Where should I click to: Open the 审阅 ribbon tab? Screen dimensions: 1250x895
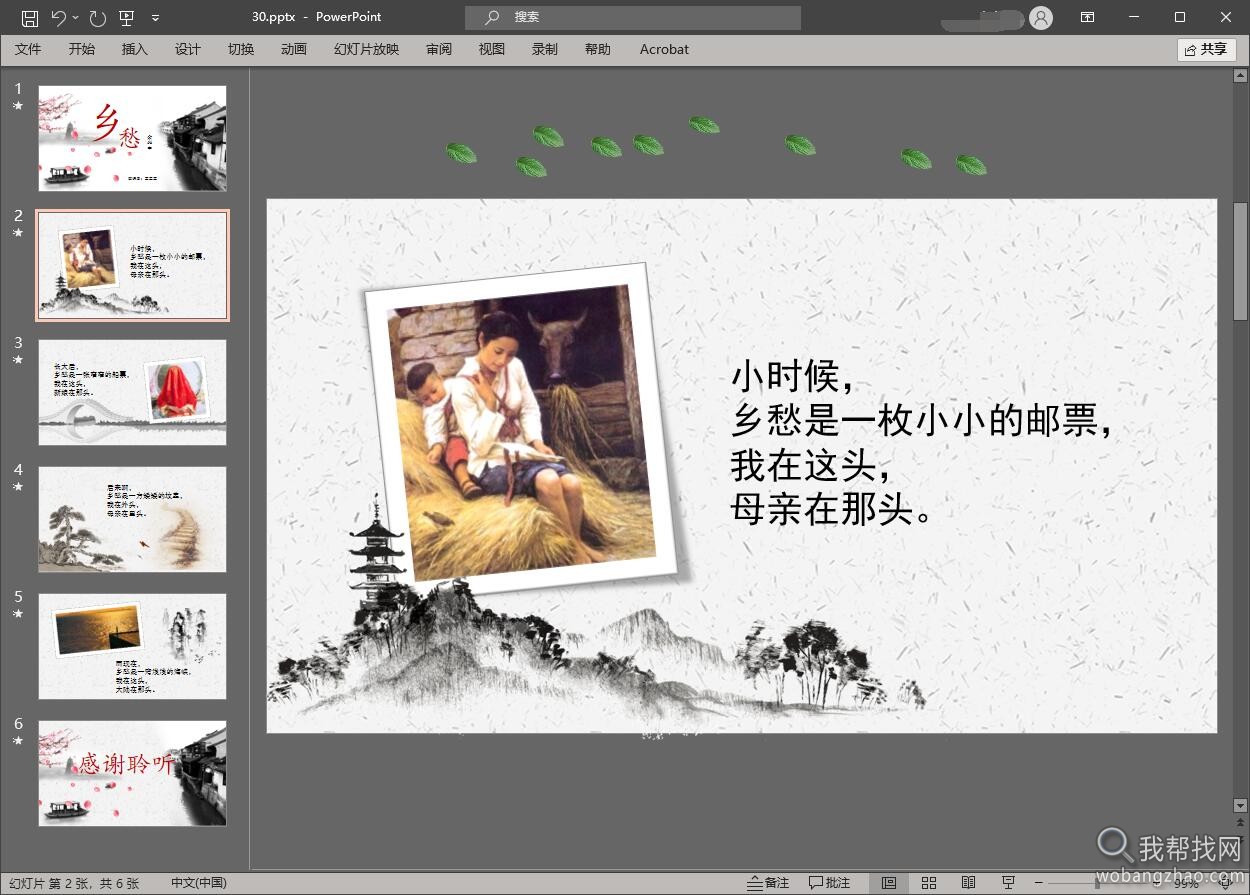(439, 49)
